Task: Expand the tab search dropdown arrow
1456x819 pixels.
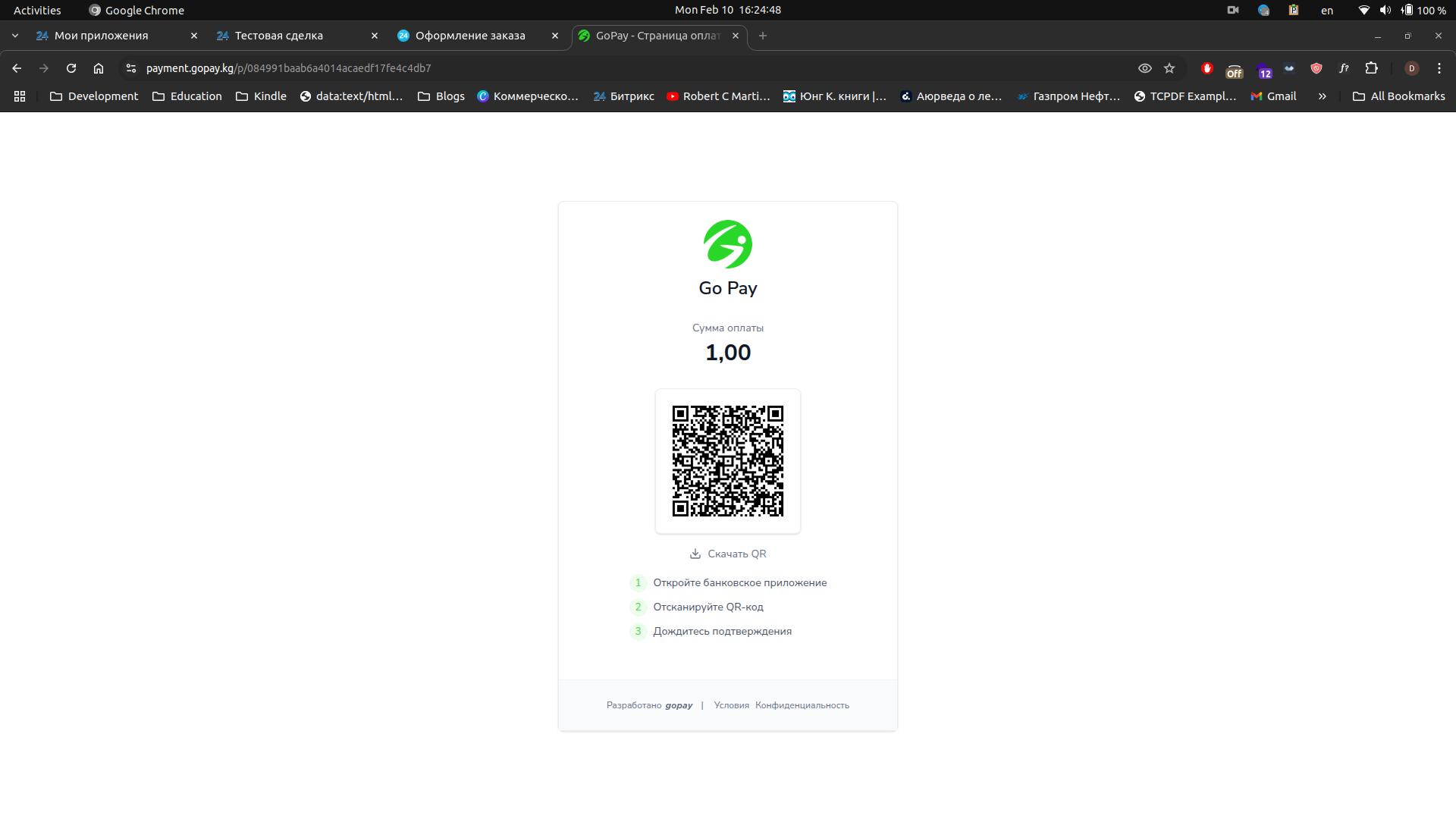Action: [15, 36]
